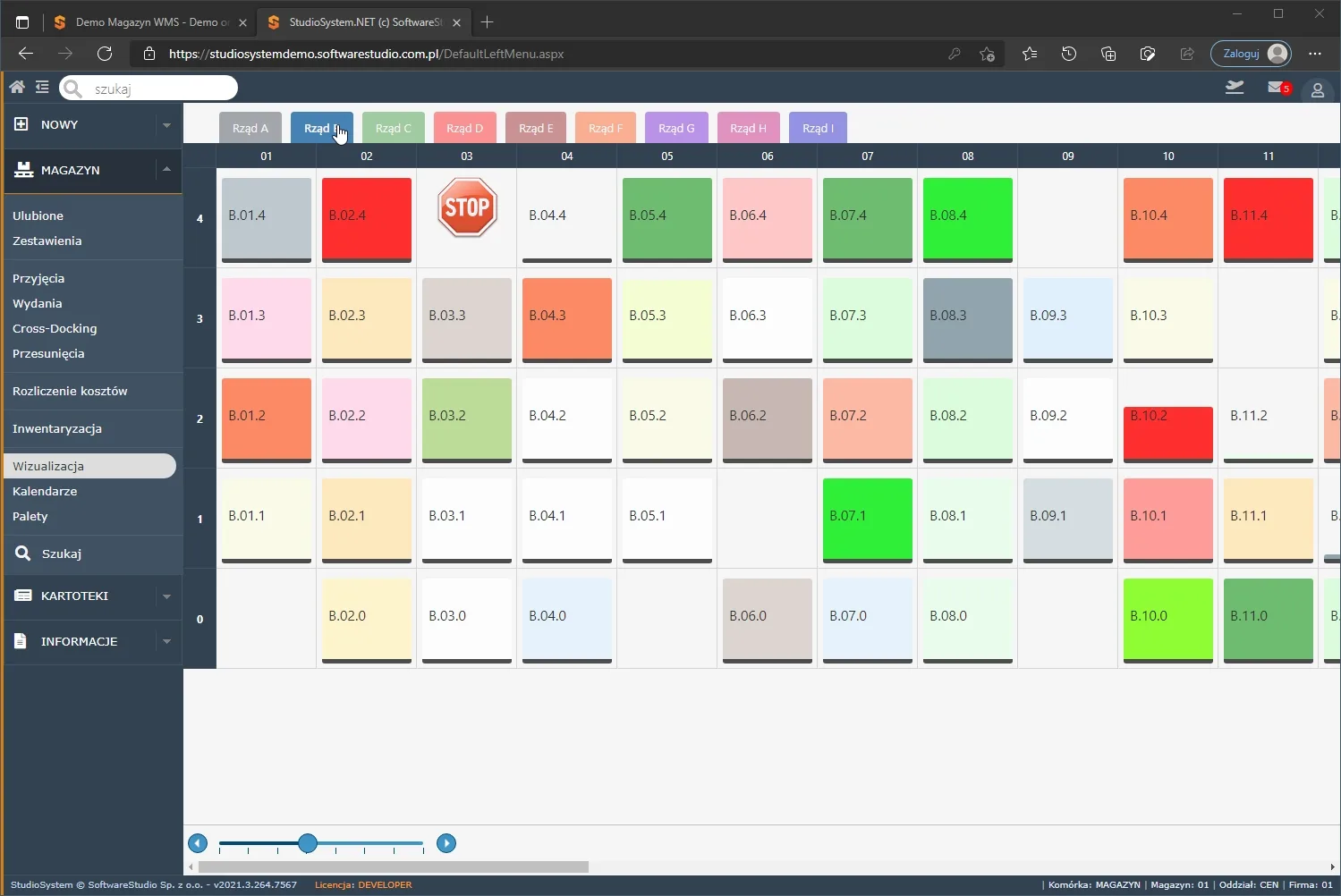1341x896 pixels.
Task: Toggle the left menu collapse icon
Action: pos(42,87)
